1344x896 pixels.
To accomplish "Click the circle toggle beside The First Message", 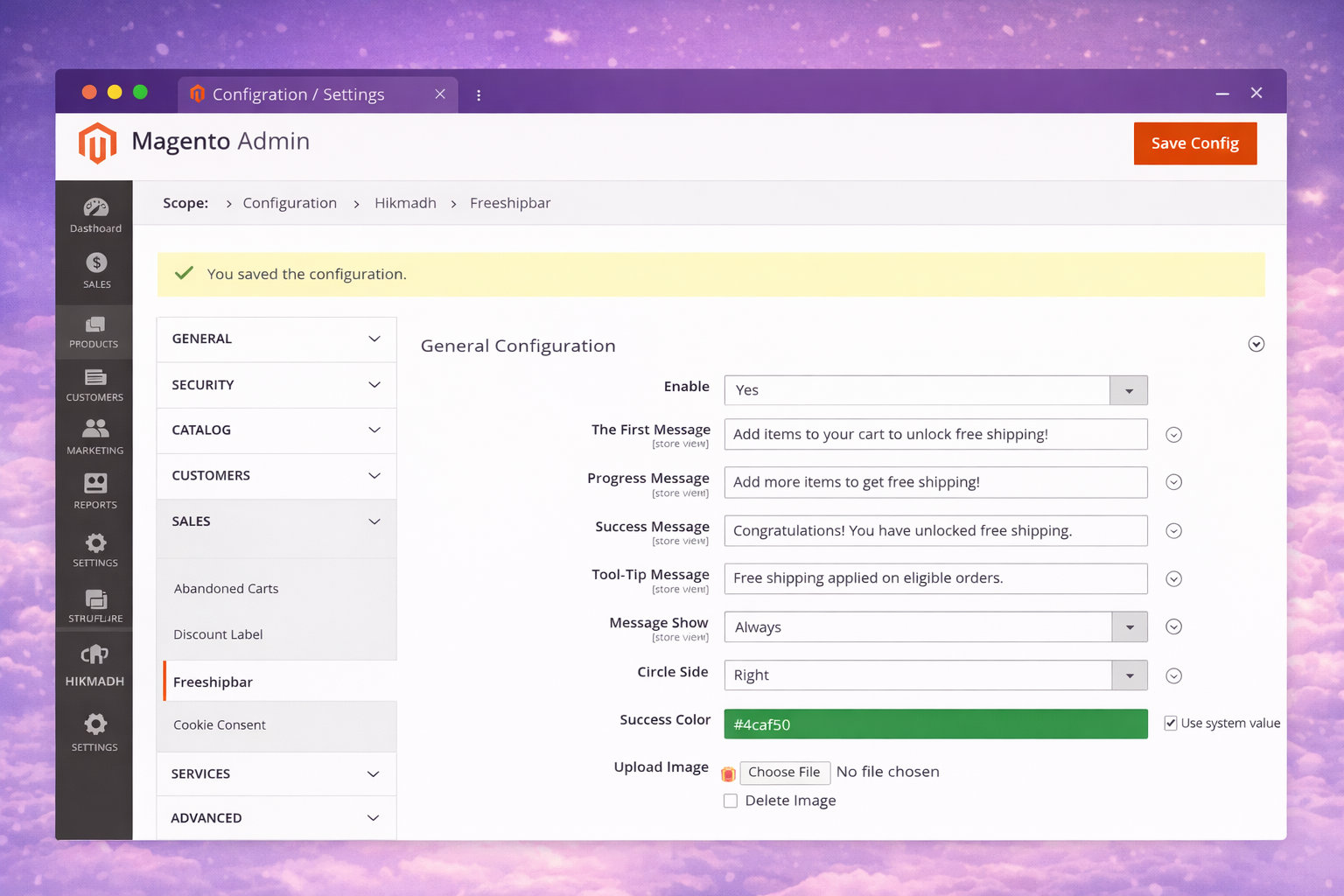I will (x=1173, y=435).
